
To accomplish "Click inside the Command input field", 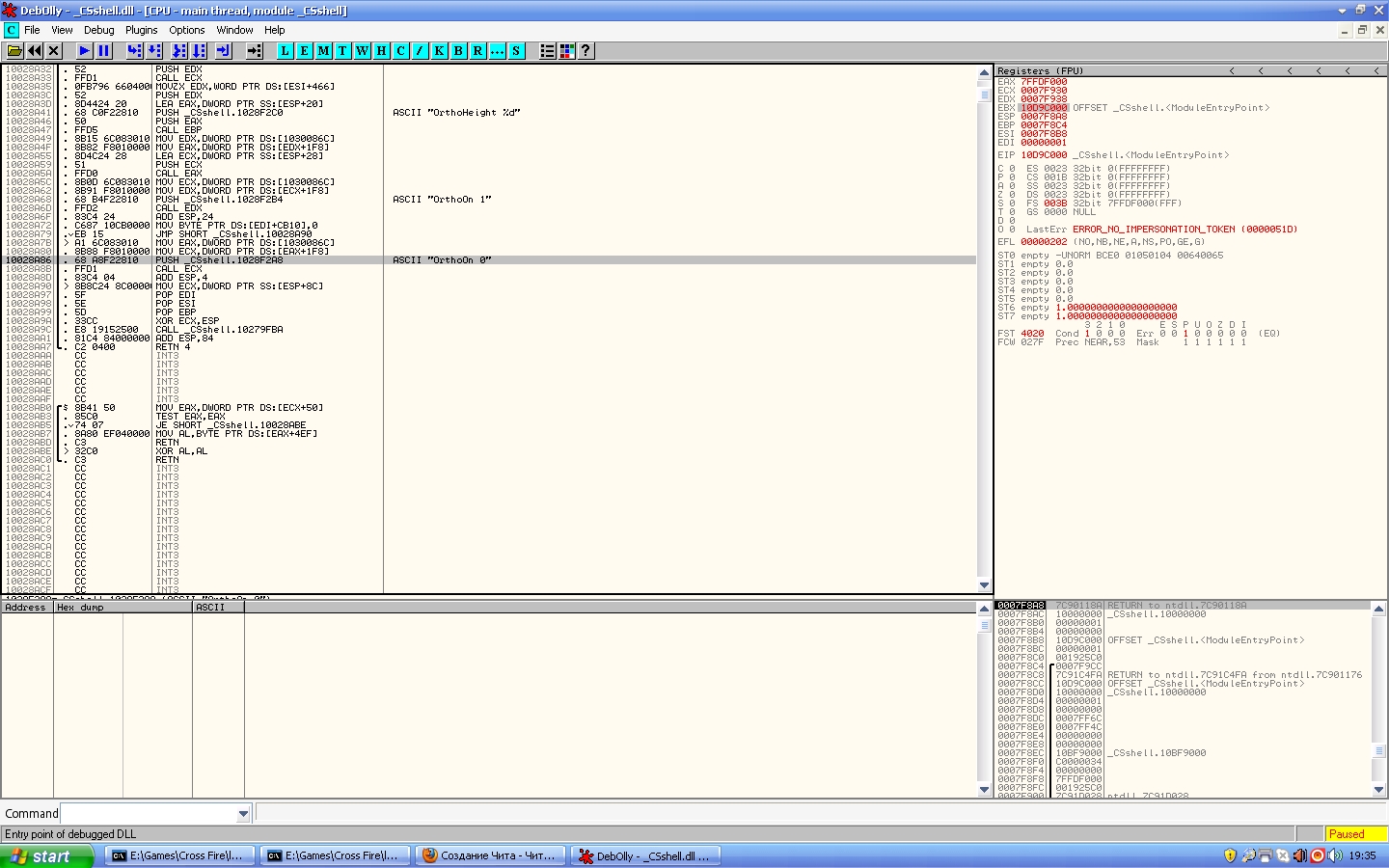I will tap(149, 814).
